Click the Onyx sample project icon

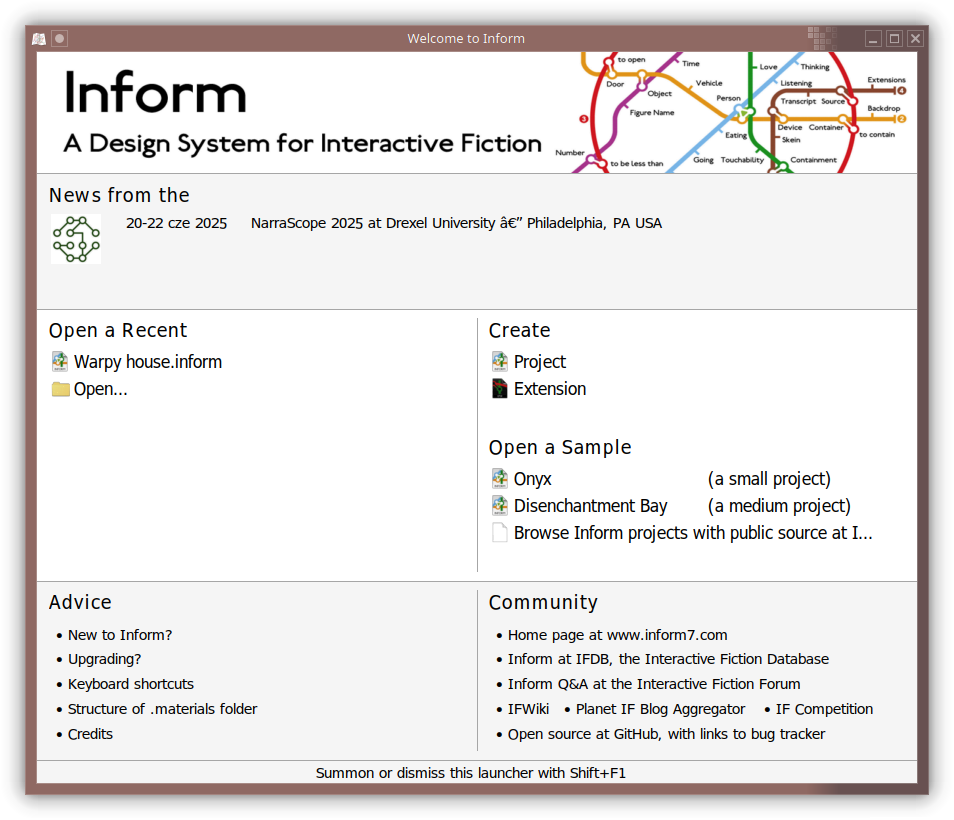[x=500, y=479]
